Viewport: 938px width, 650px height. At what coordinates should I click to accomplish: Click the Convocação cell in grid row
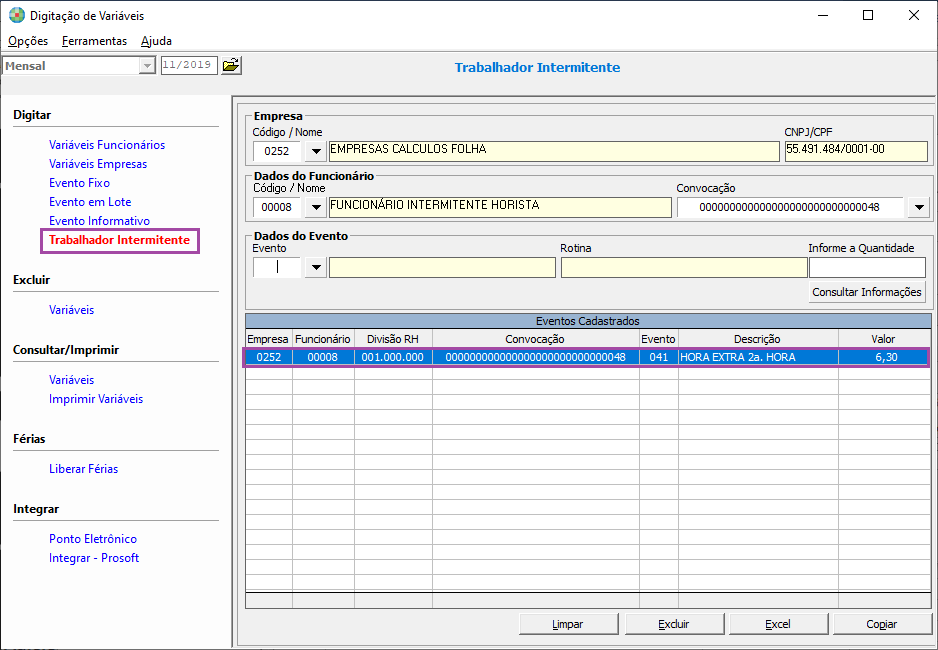(x=535, y=357)
